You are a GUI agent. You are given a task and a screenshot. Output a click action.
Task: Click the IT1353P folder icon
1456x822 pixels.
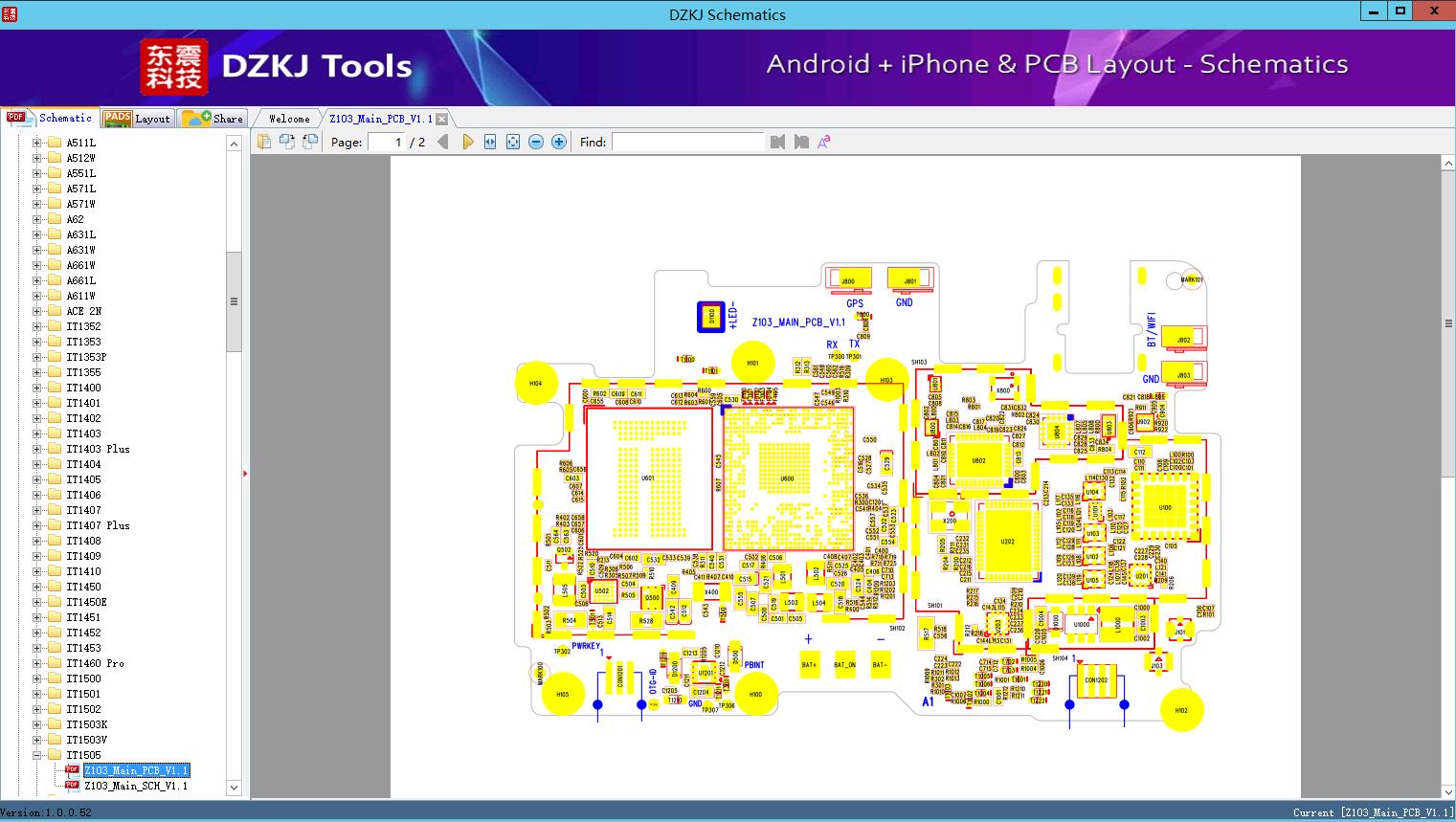coord(55,357)
